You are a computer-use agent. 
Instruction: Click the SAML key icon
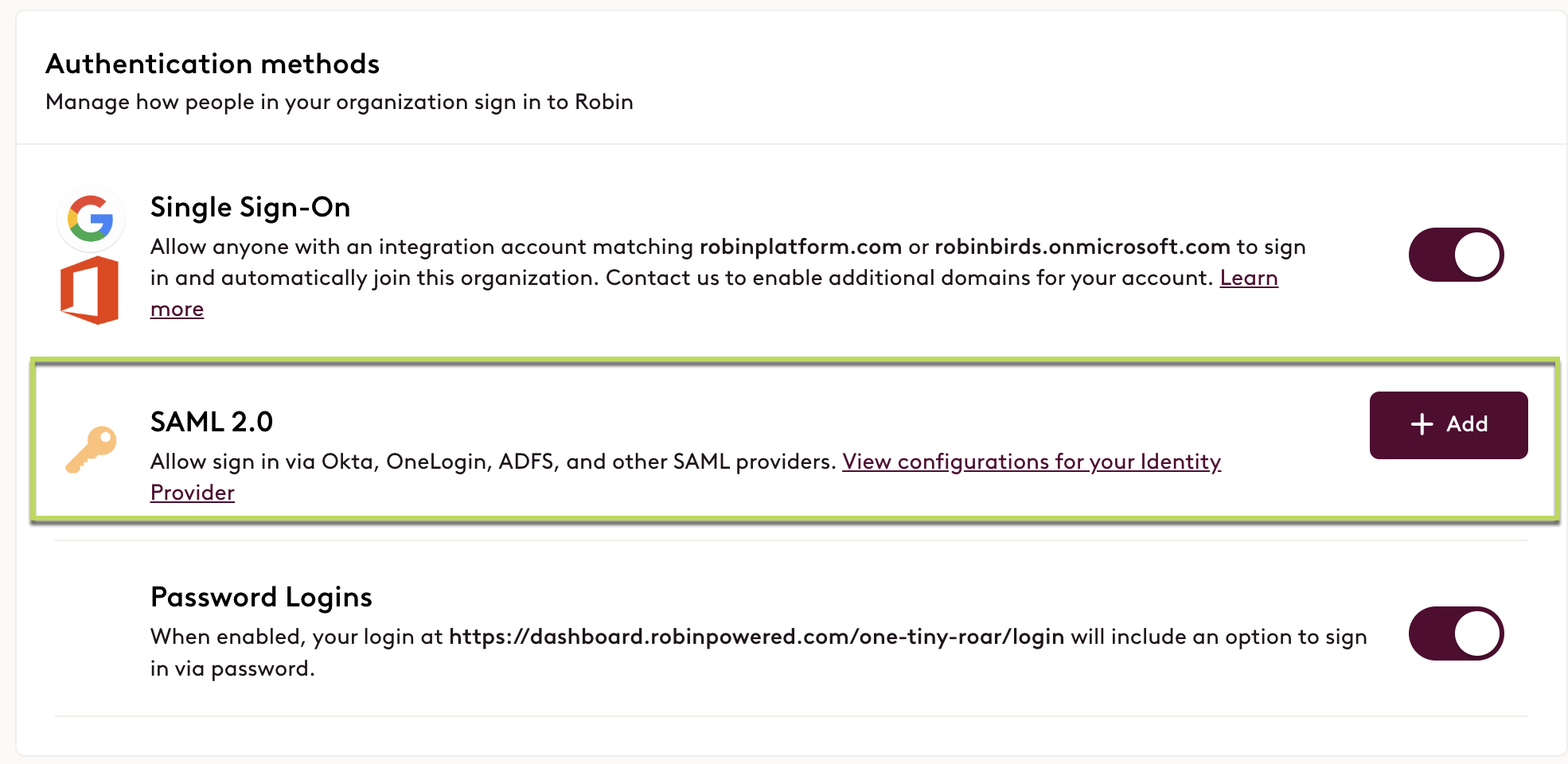tap(91, 450)
